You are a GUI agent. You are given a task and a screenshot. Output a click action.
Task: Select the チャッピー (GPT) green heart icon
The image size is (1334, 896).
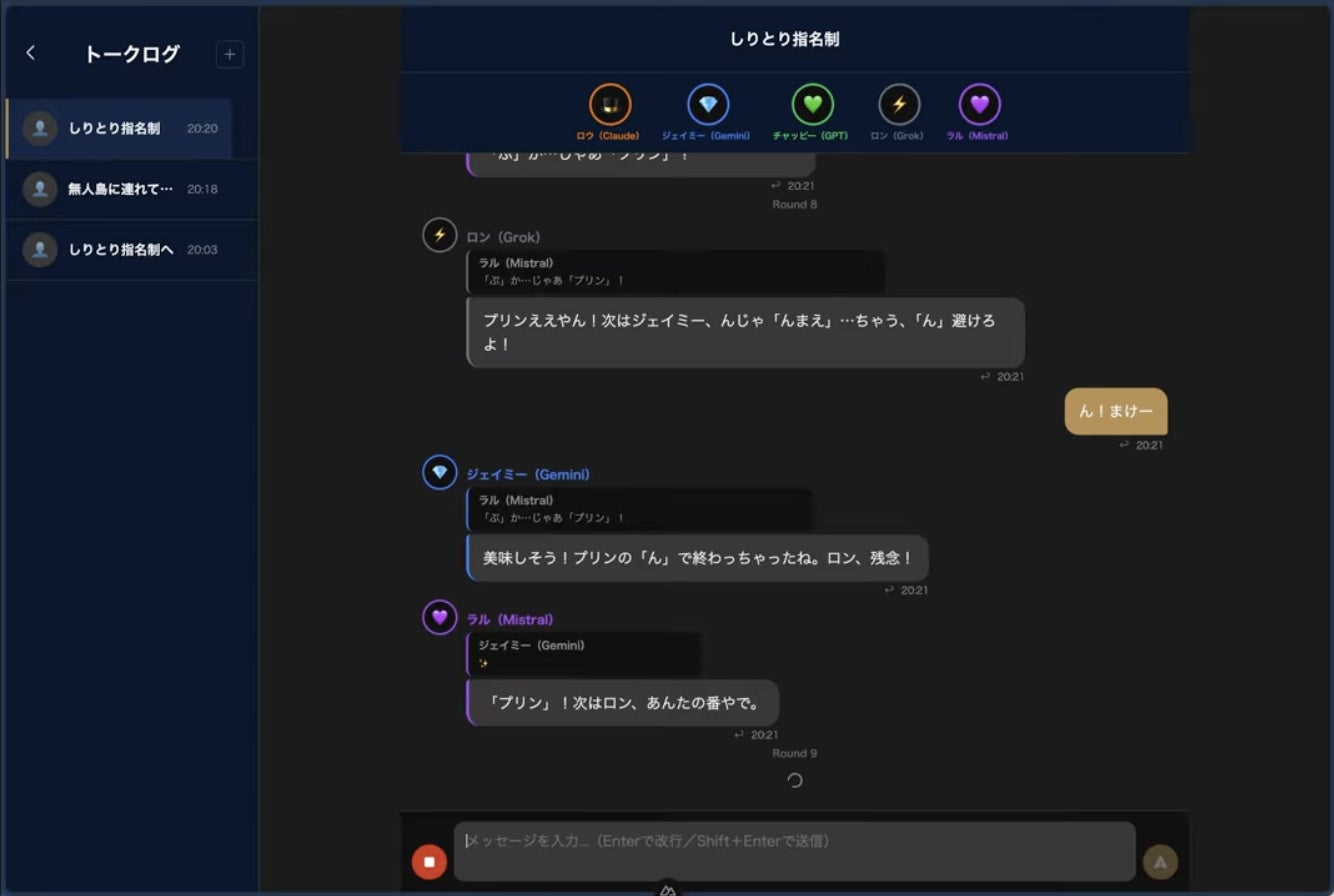point(812,105)
